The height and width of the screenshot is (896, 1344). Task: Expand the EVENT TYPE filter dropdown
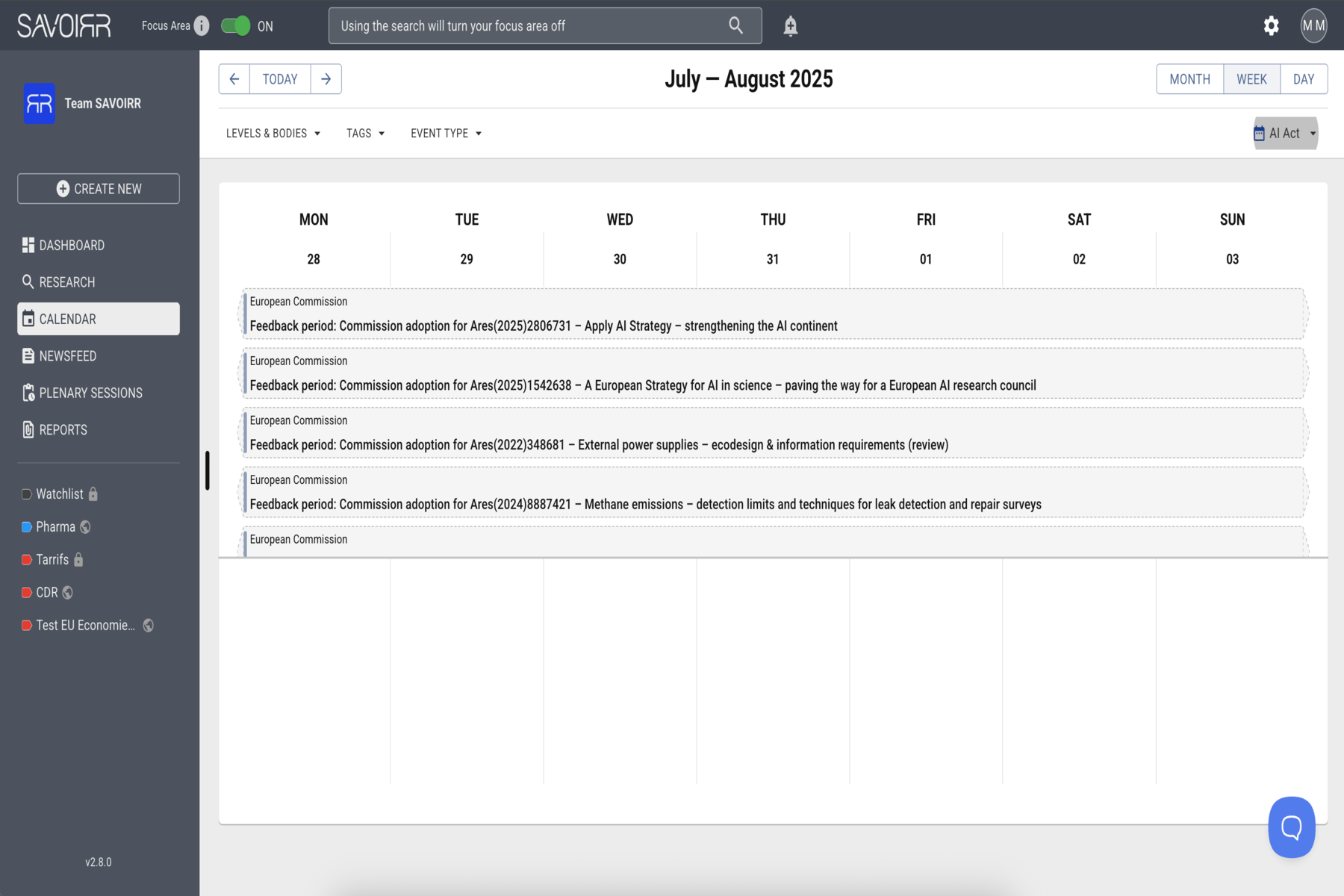click(x=447, y=134)
